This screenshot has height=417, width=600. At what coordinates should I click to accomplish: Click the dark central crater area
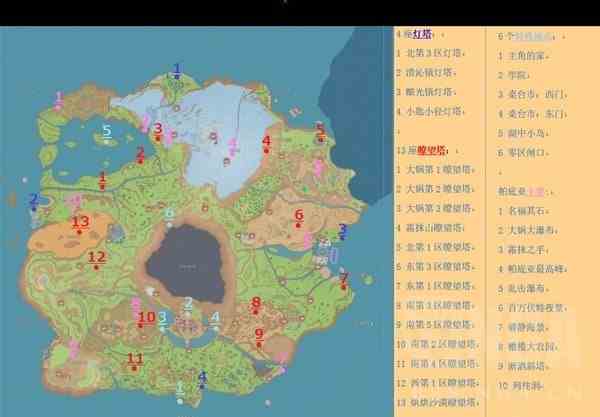[188, 264]
